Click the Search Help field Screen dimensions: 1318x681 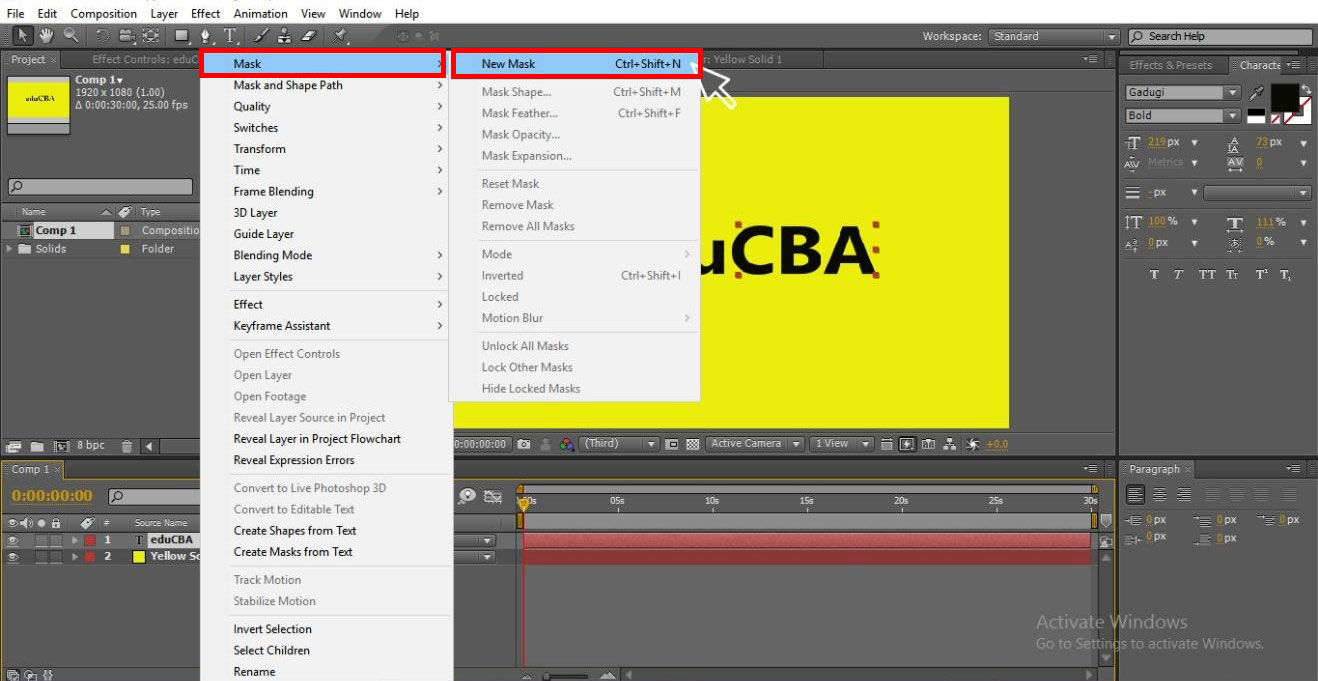1219,36
